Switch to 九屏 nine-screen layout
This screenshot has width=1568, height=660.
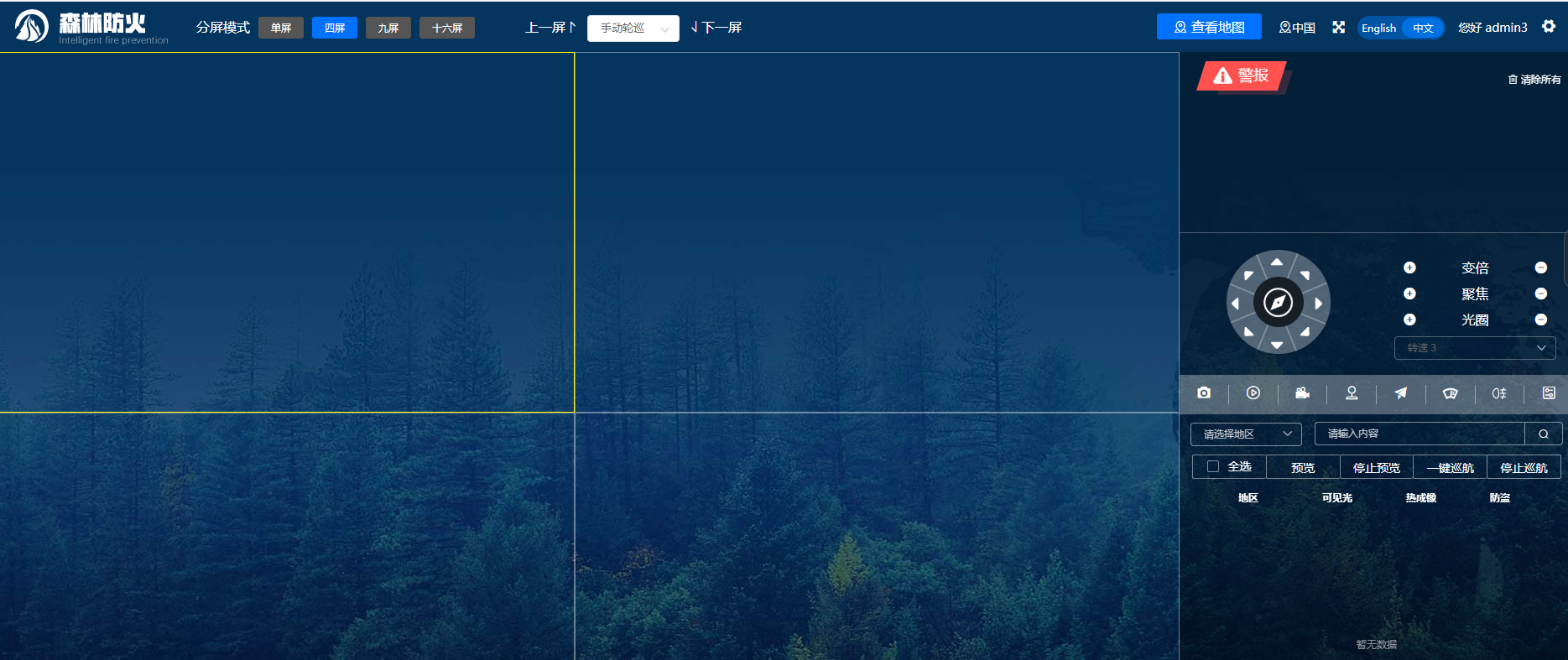pos(388,29)
